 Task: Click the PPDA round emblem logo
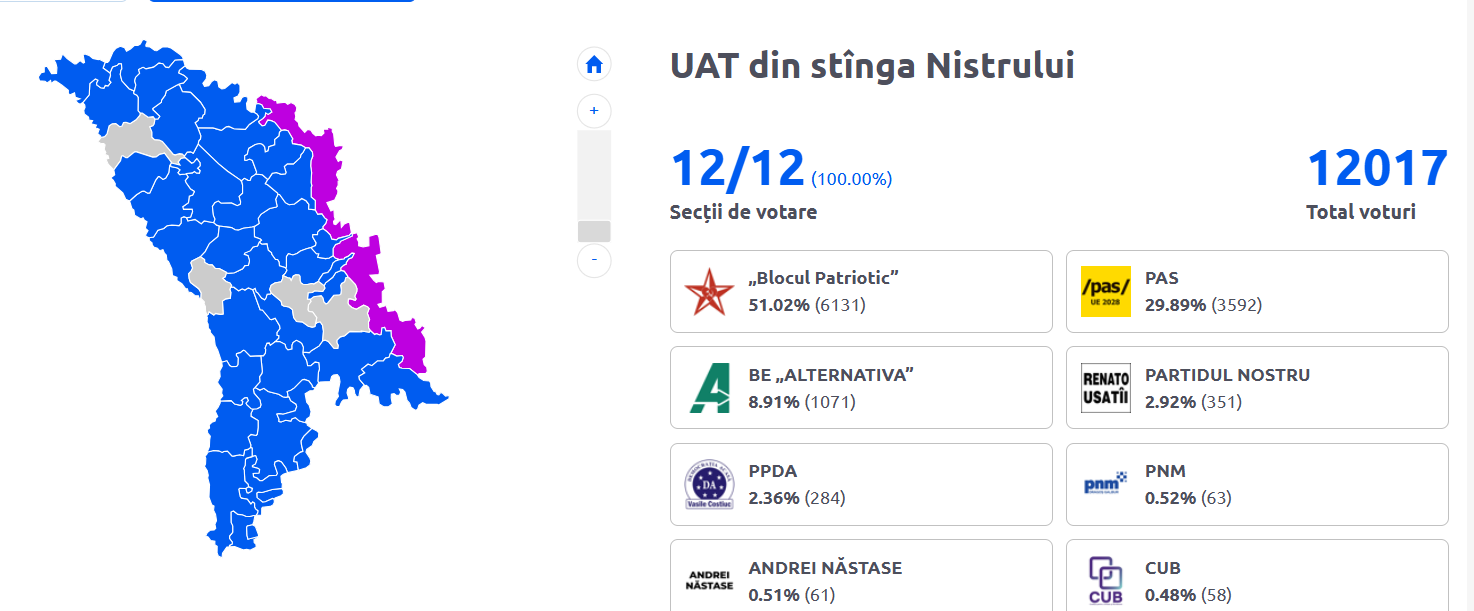pyautogui.click(x=709, y=485)
